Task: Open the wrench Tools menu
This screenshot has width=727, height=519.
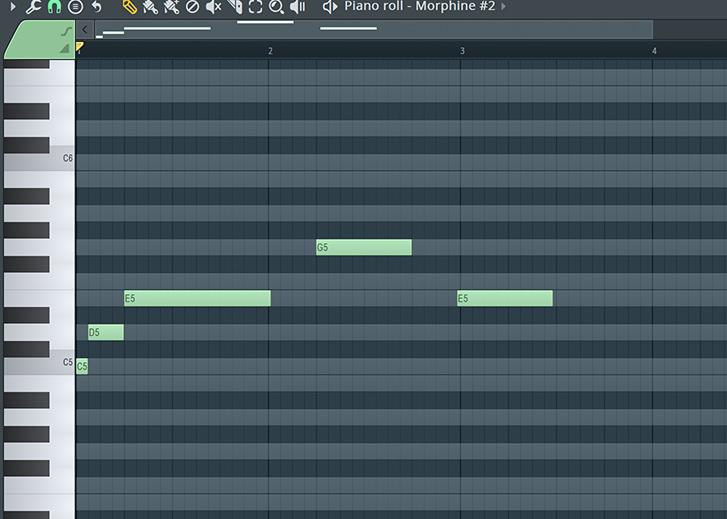Action: [32, 7]
